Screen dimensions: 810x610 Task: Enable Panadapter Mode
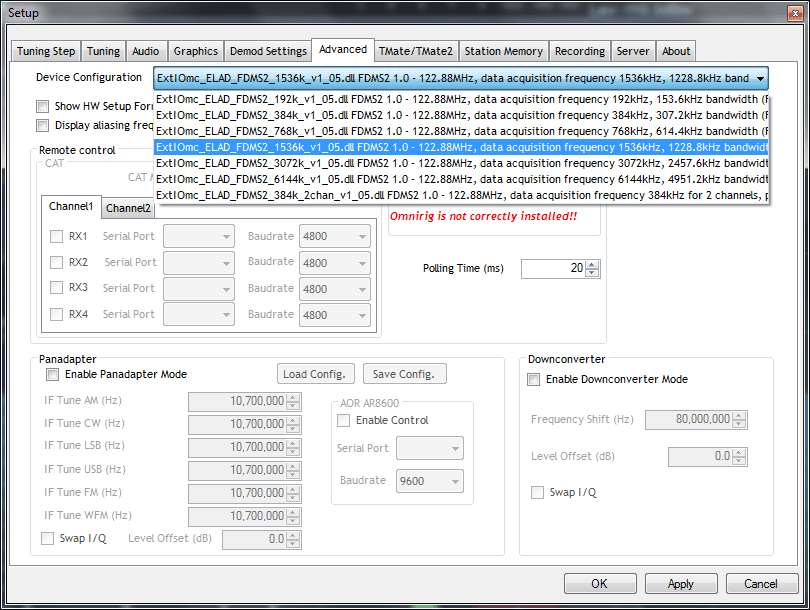(51, 375)
